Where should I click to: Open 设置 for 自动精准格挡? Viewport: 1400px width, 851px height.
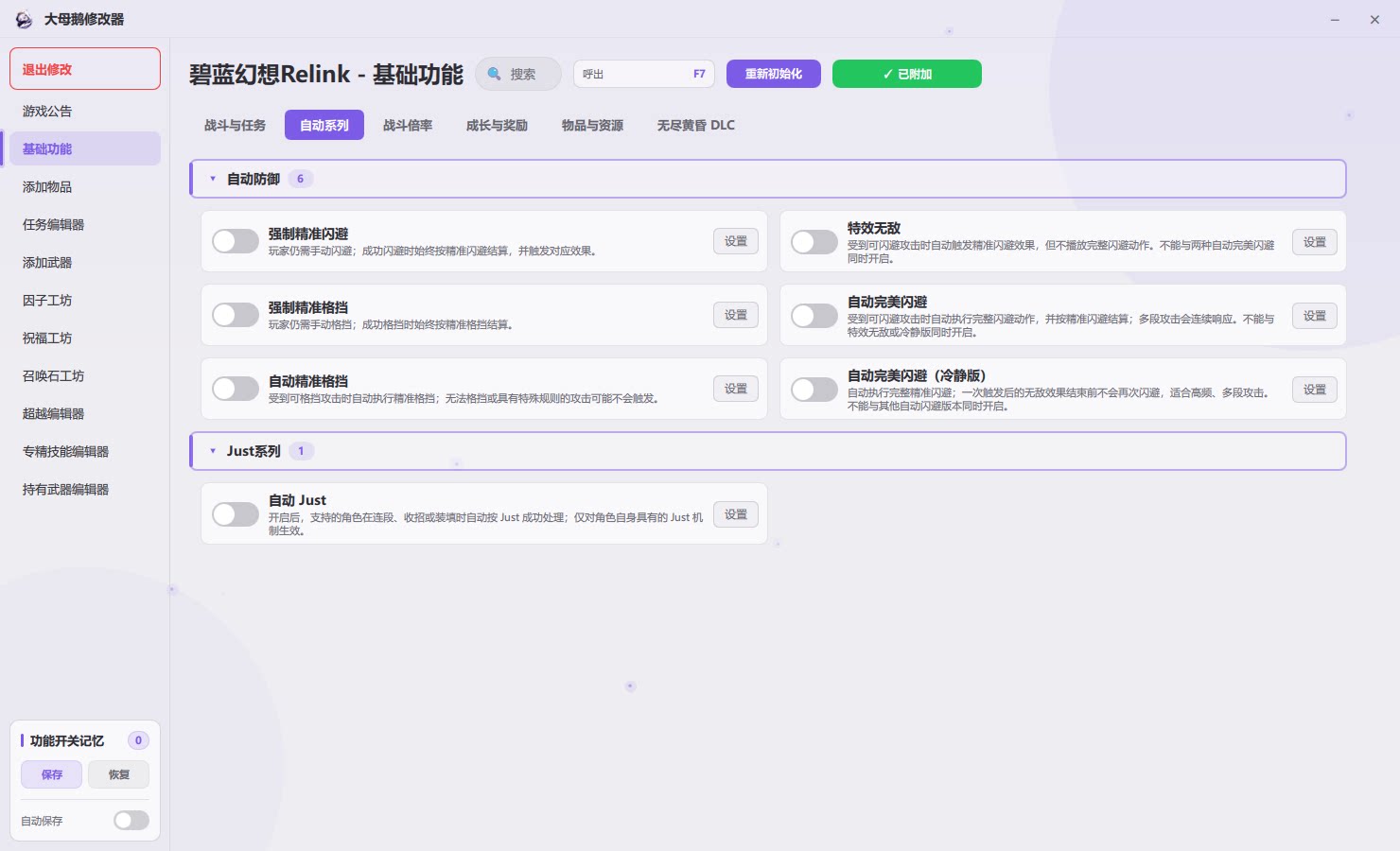[x=736, y=389]
